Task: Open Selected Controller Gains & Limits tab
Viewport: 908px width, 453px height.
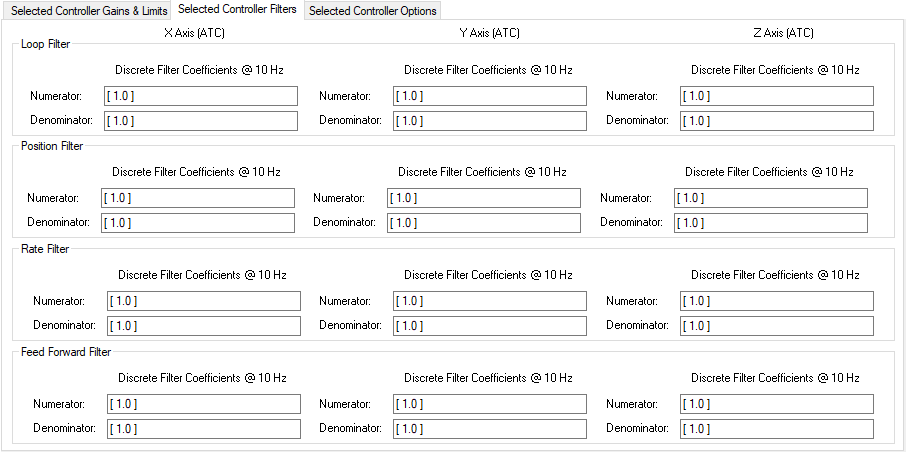Action: point(89,11)
